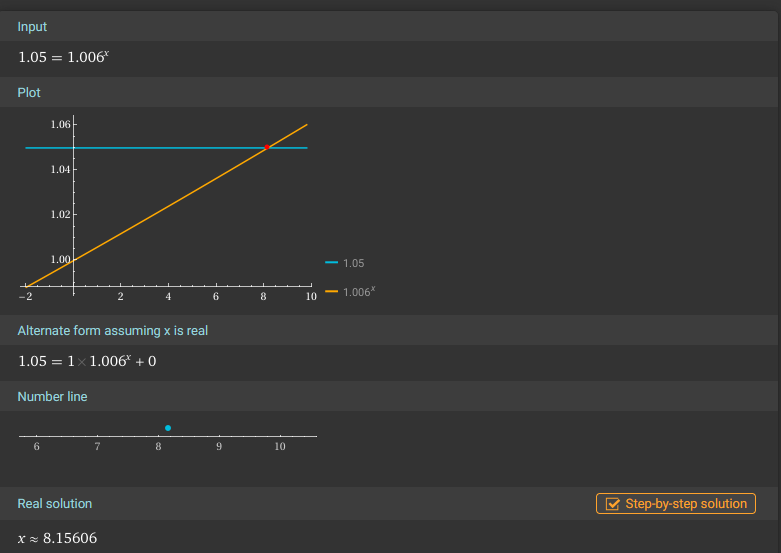781x553 pixels.
Task: Click the 1.05 legend label
Action: click(x=354, y=263)
